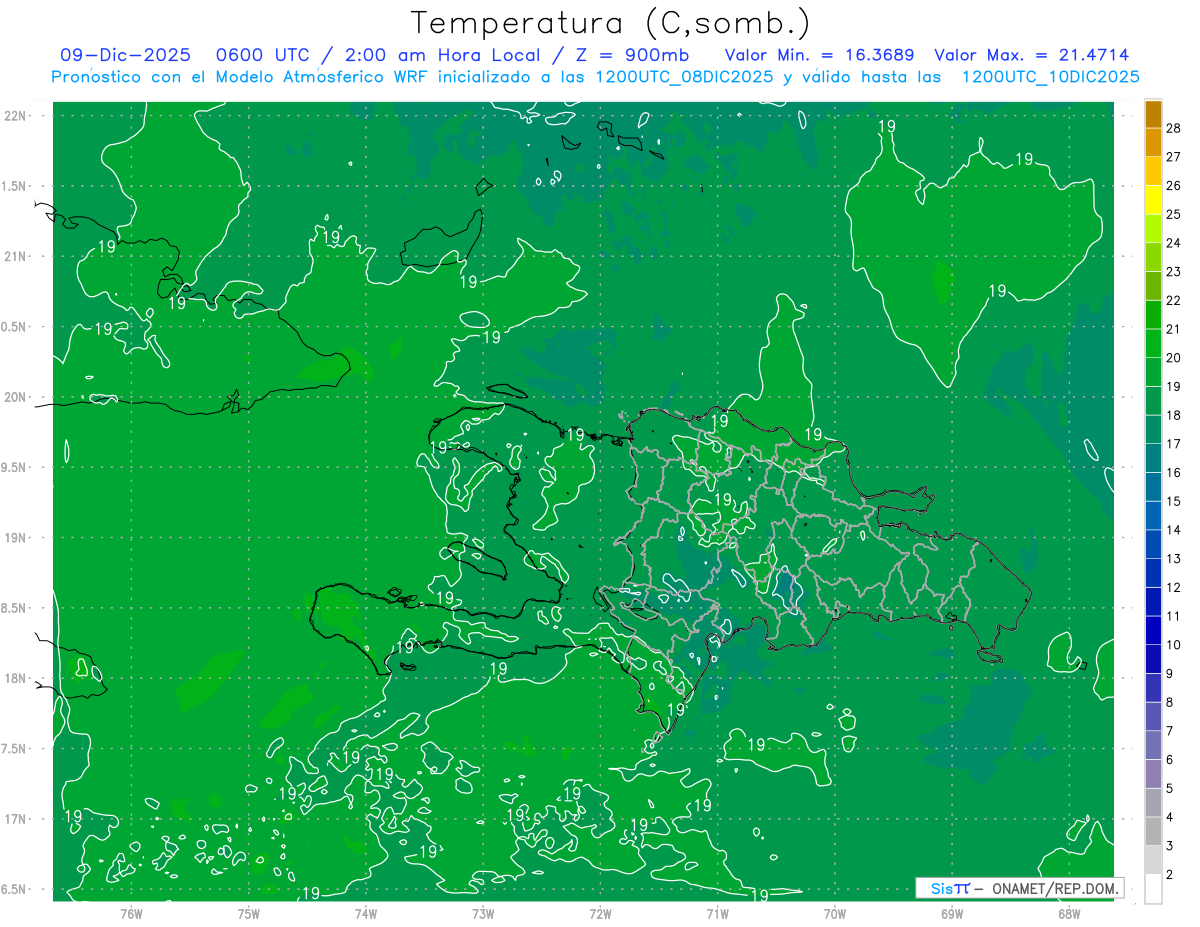Pick the blue swatch between 13 and 14
Viewport: 1200px width, 927px height.
[x=1154, y=544]
